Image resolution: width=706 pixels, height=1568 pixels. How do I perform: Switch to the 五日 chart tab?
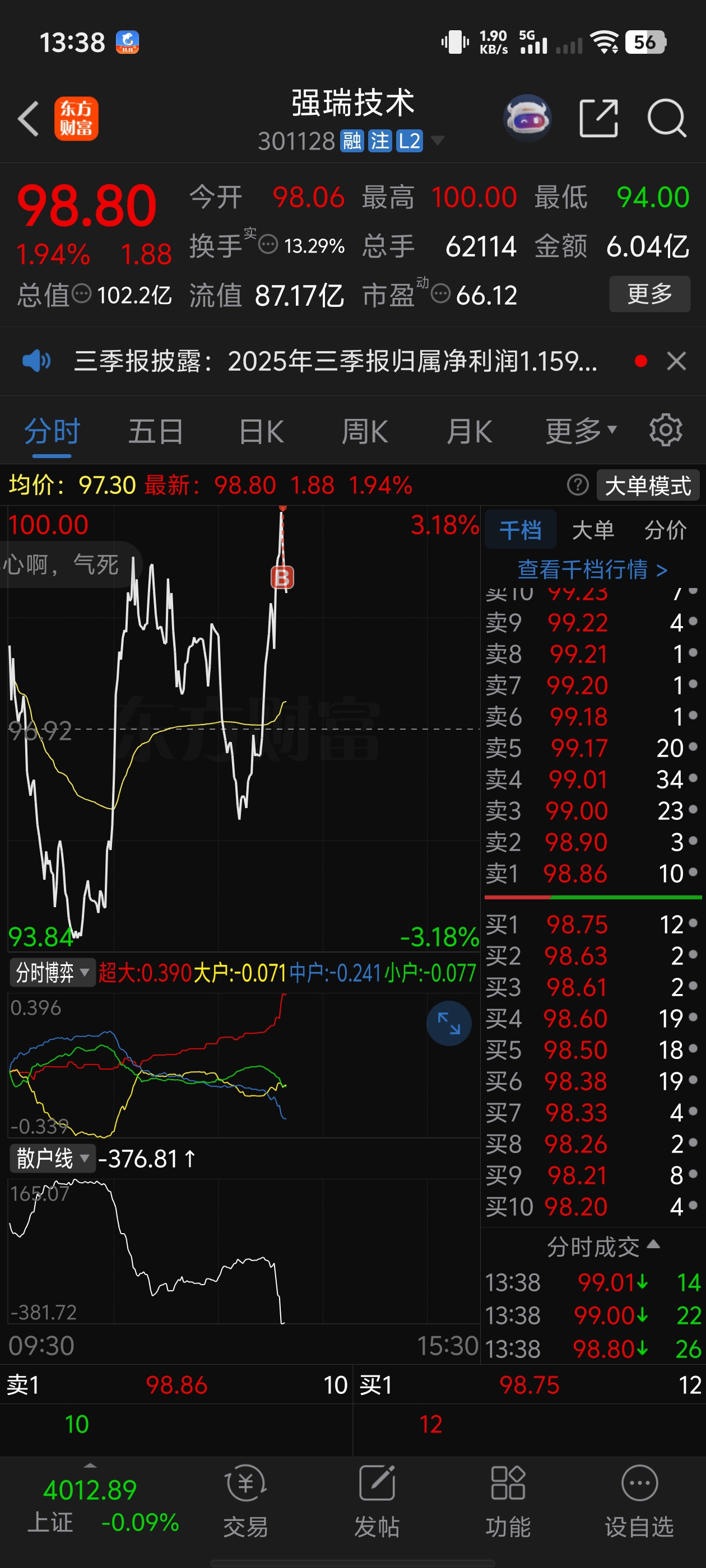click(156, 432)
